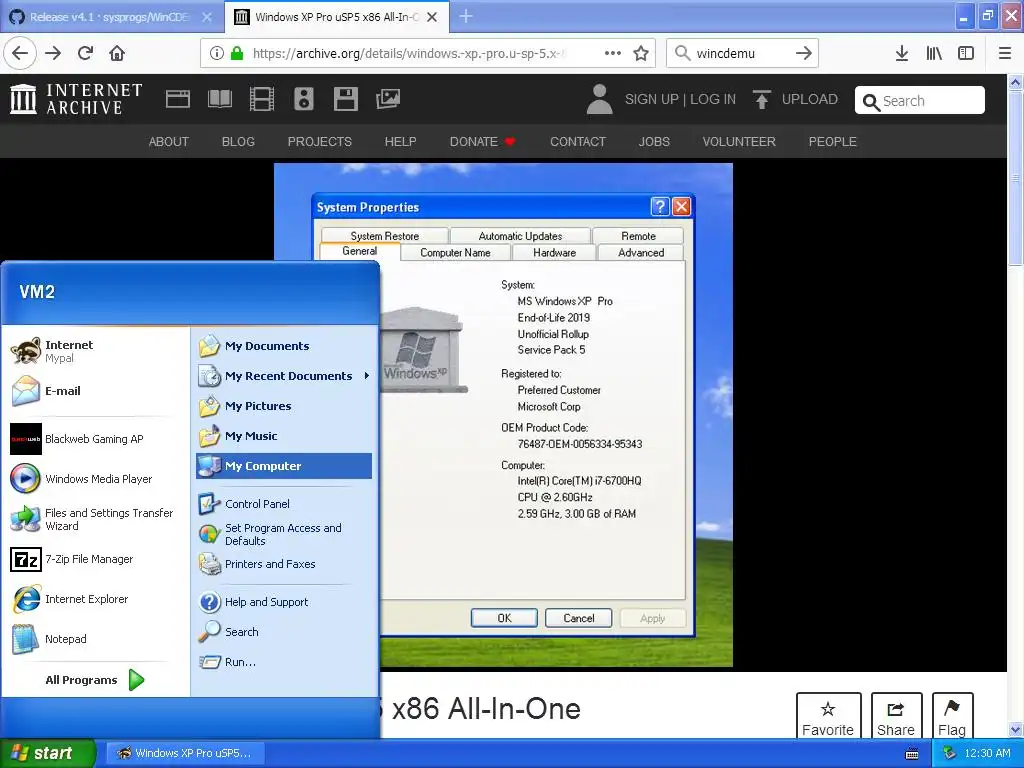Click the Share button
Viewport: 1024px width, 768px height.
(x=896, y=716)
